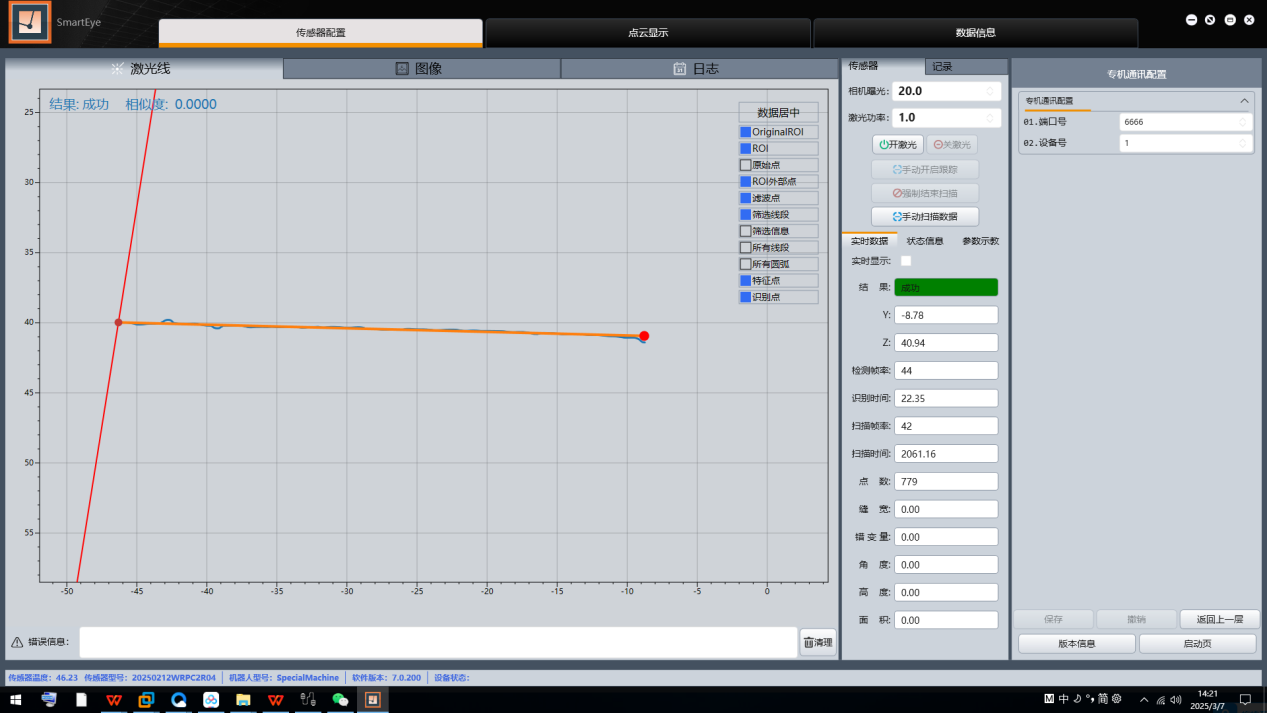Open WeChat from the taskbar
The height and width of the screenshot is (713, 1267).
click(x=340, y=700)
